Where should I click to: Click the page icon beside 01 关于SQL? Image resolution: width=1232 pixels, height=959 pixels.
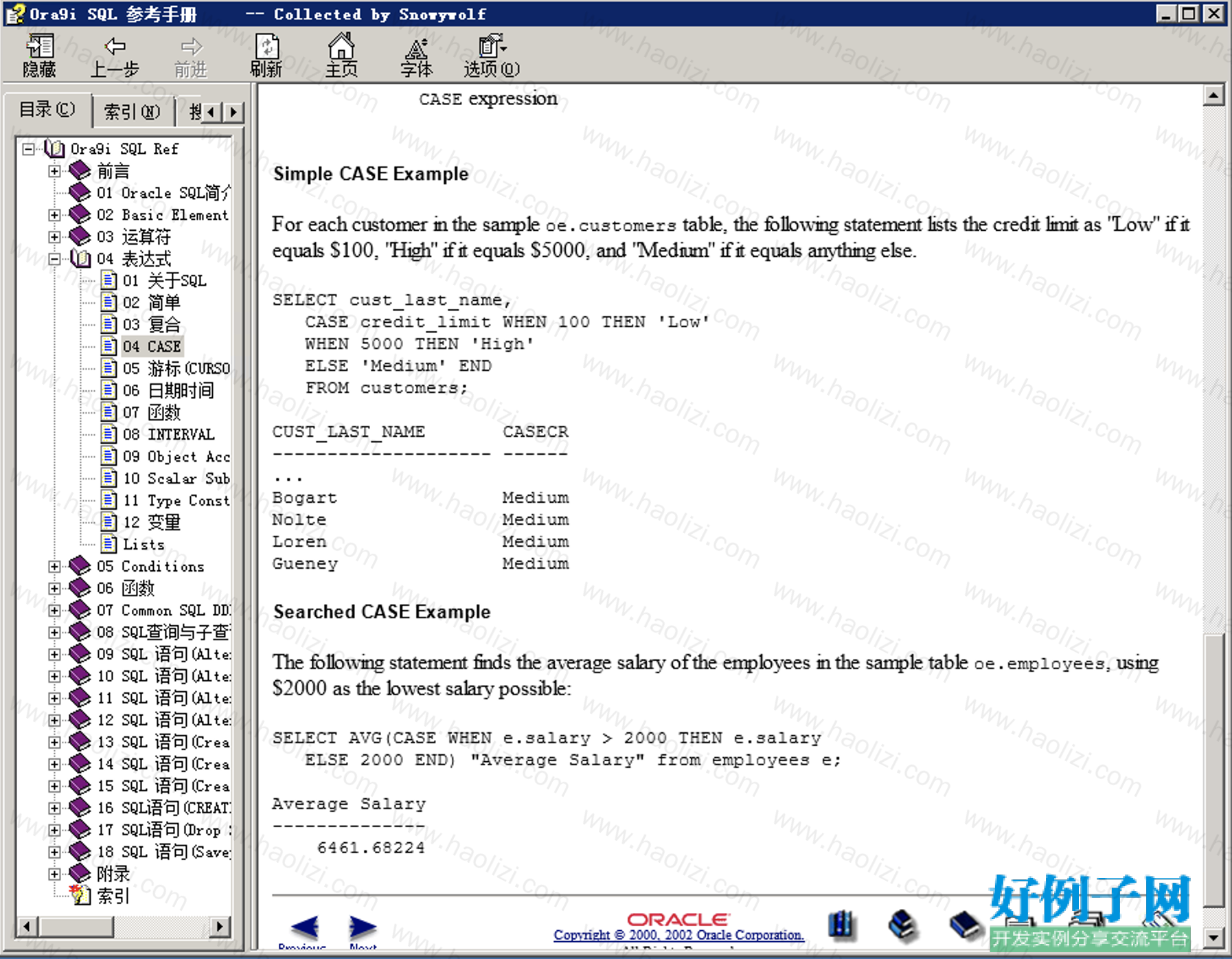(x=109, y=280)
